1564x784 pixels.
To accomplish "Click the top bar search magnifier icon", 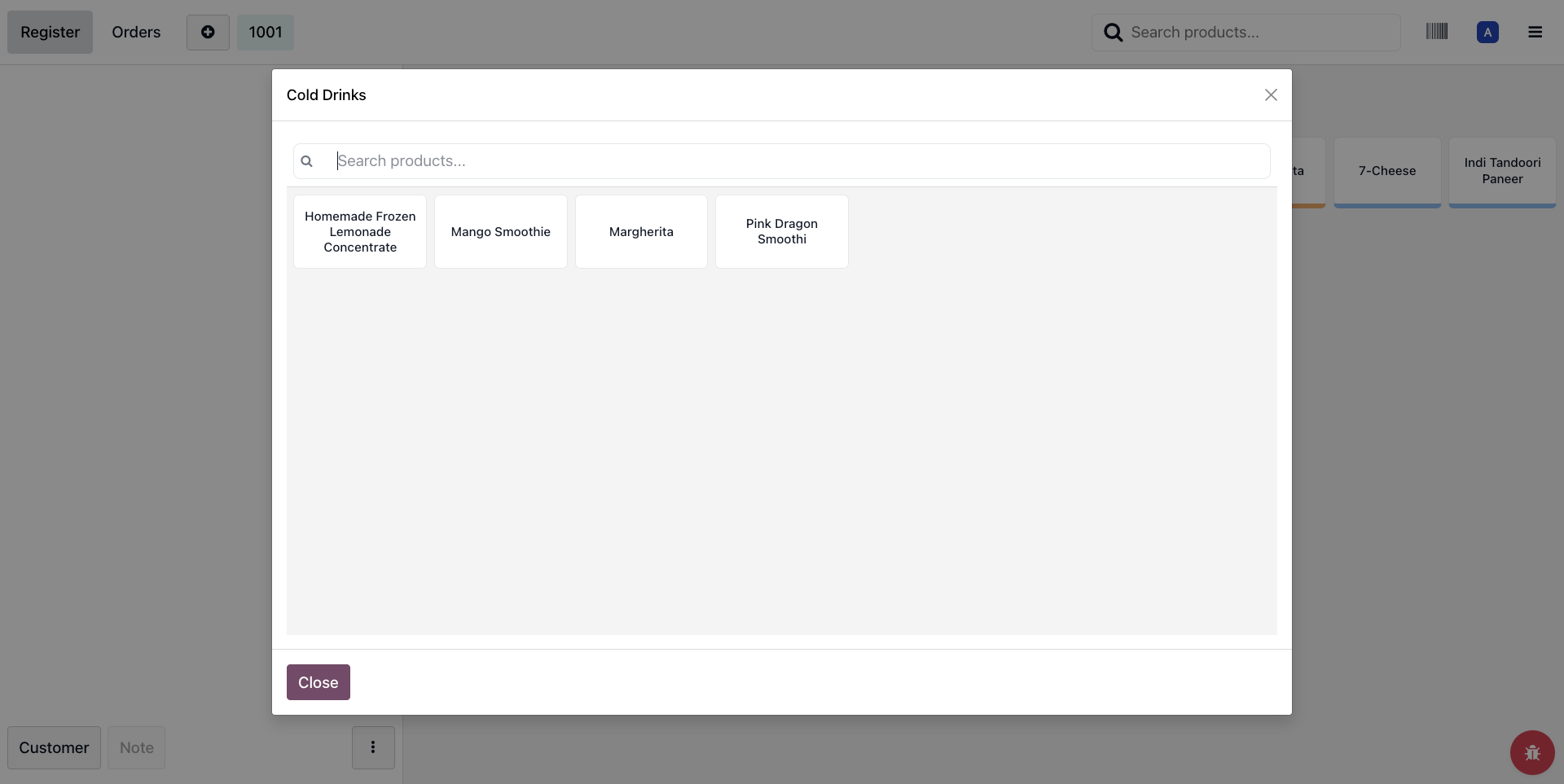I will pos(1114,33).
